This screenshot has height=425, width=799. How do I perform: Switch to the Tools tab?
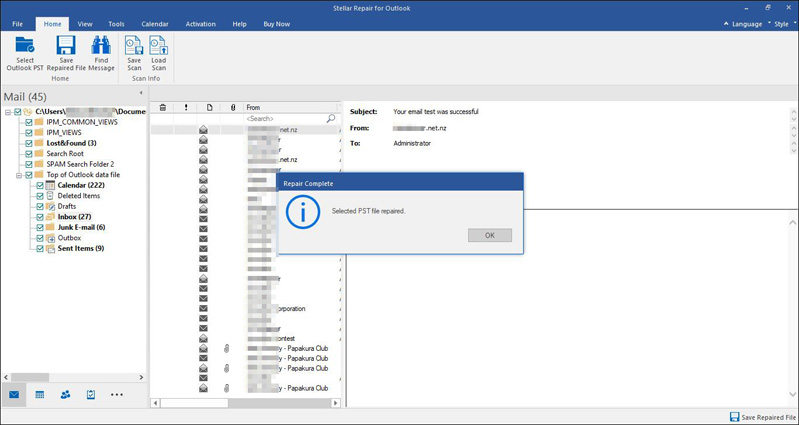[116, 24]
